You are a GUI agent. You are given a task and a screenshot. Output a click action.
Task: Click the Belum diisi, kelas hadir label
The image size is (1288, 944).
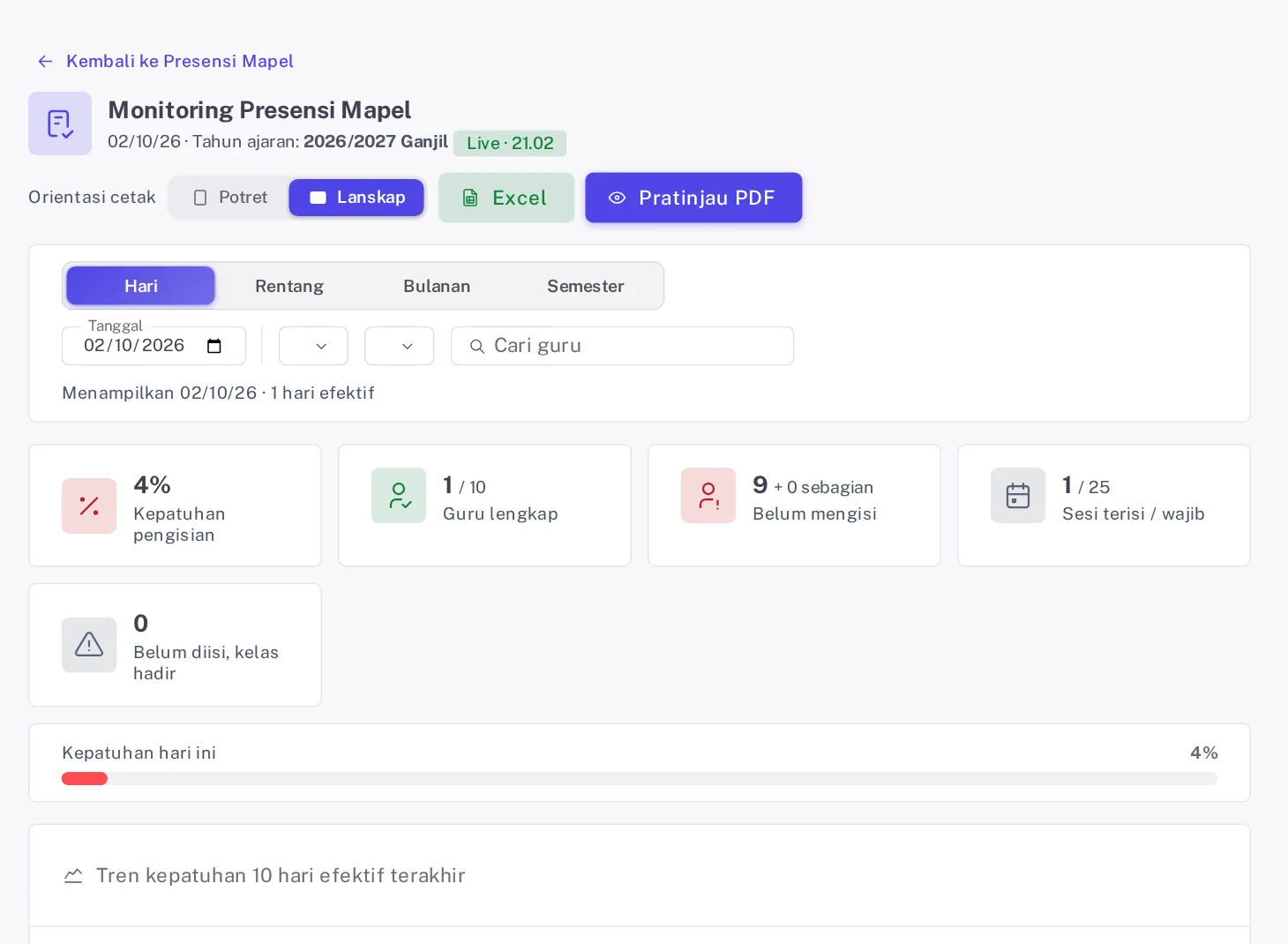click(x=206, y=663)
